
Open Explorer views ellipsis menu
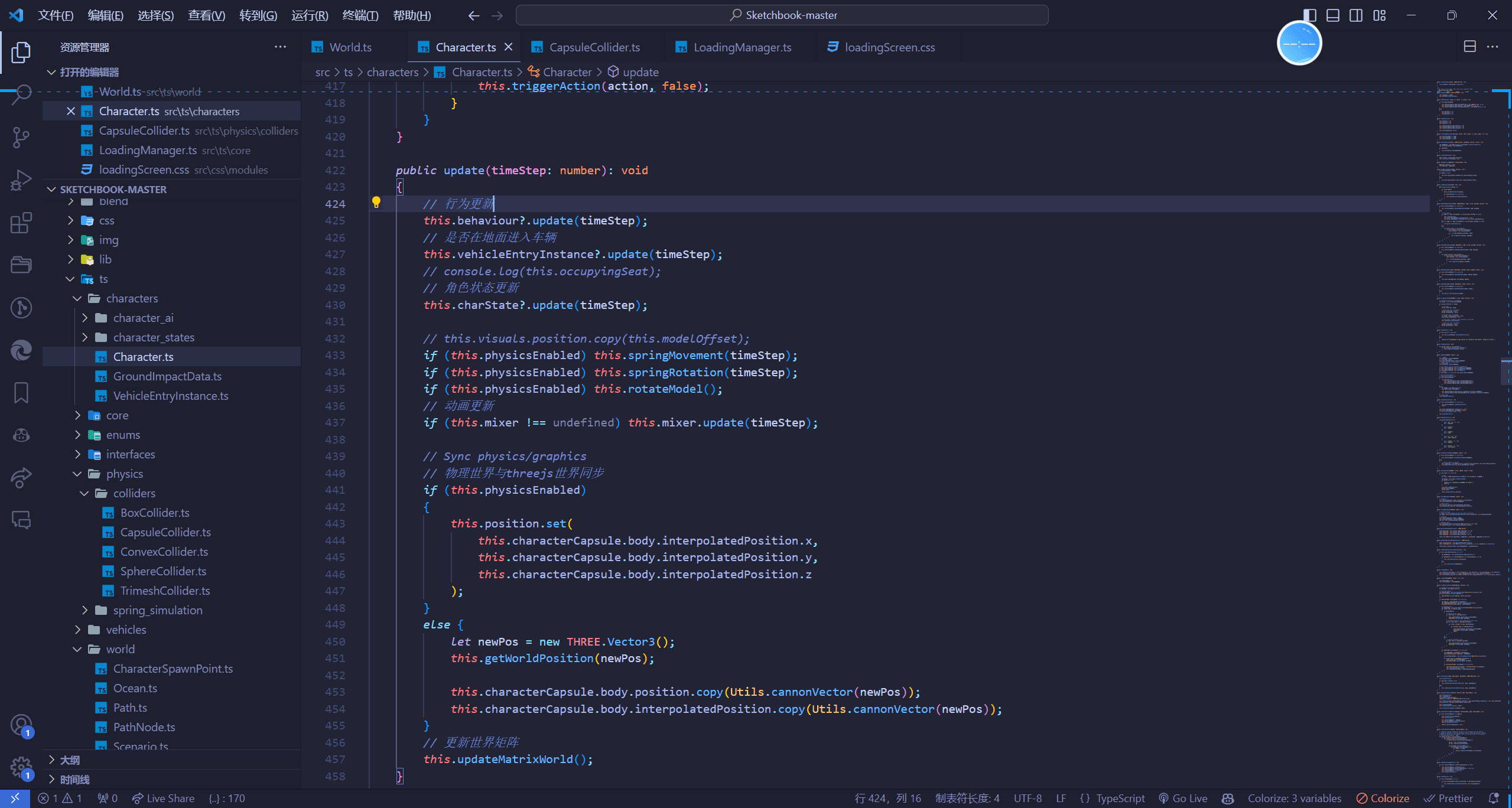pos(280,47)
